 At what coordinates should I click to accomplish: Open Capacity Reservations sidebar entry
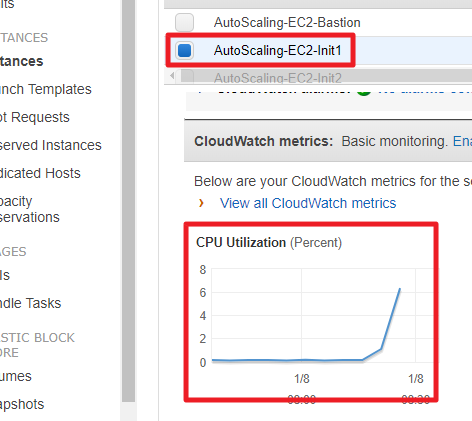[30, 209]
